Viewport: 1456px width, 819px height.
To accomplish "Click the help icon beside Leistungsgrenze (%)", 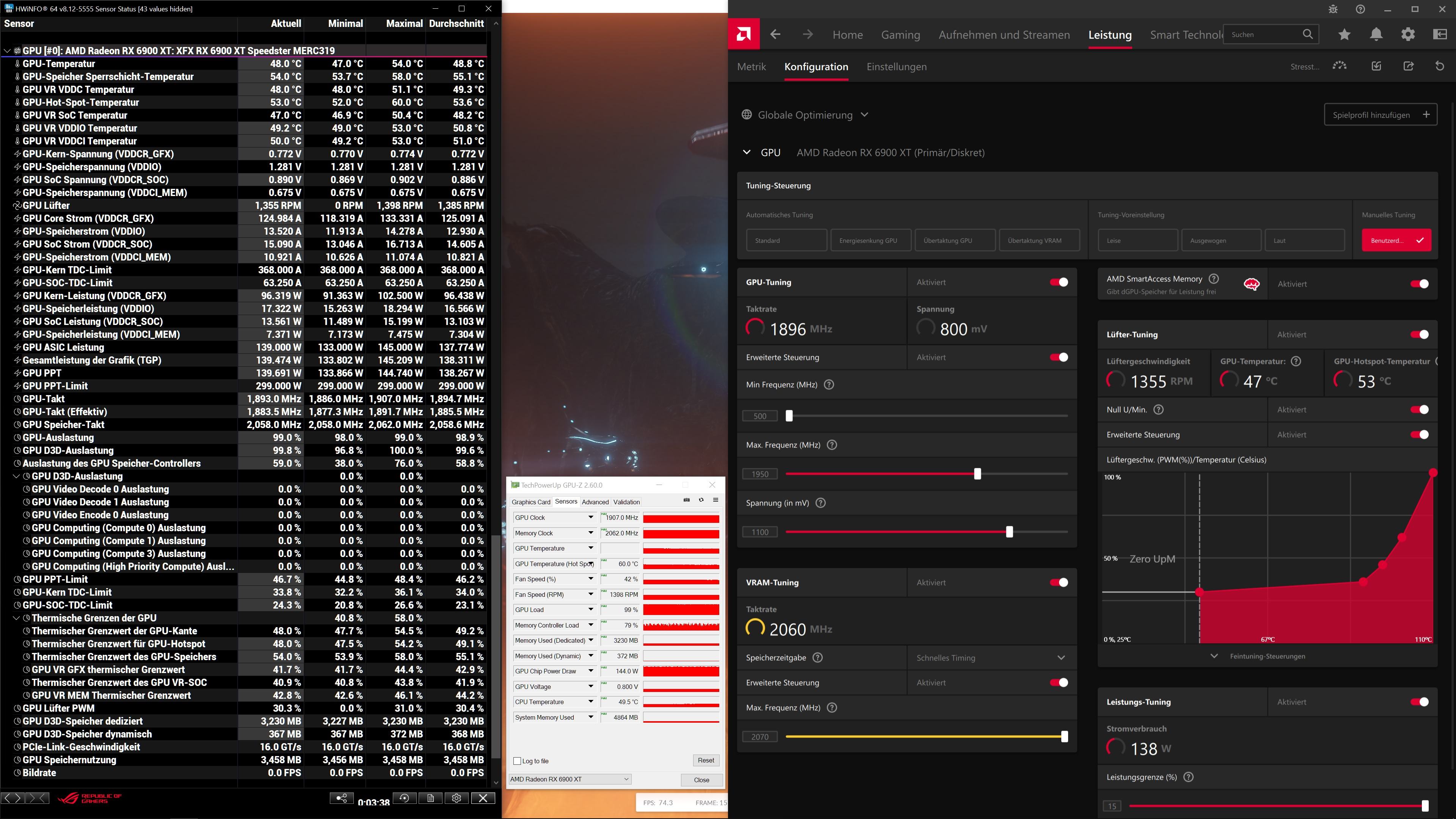I will pyautogui.click(x=1188, y=777).
